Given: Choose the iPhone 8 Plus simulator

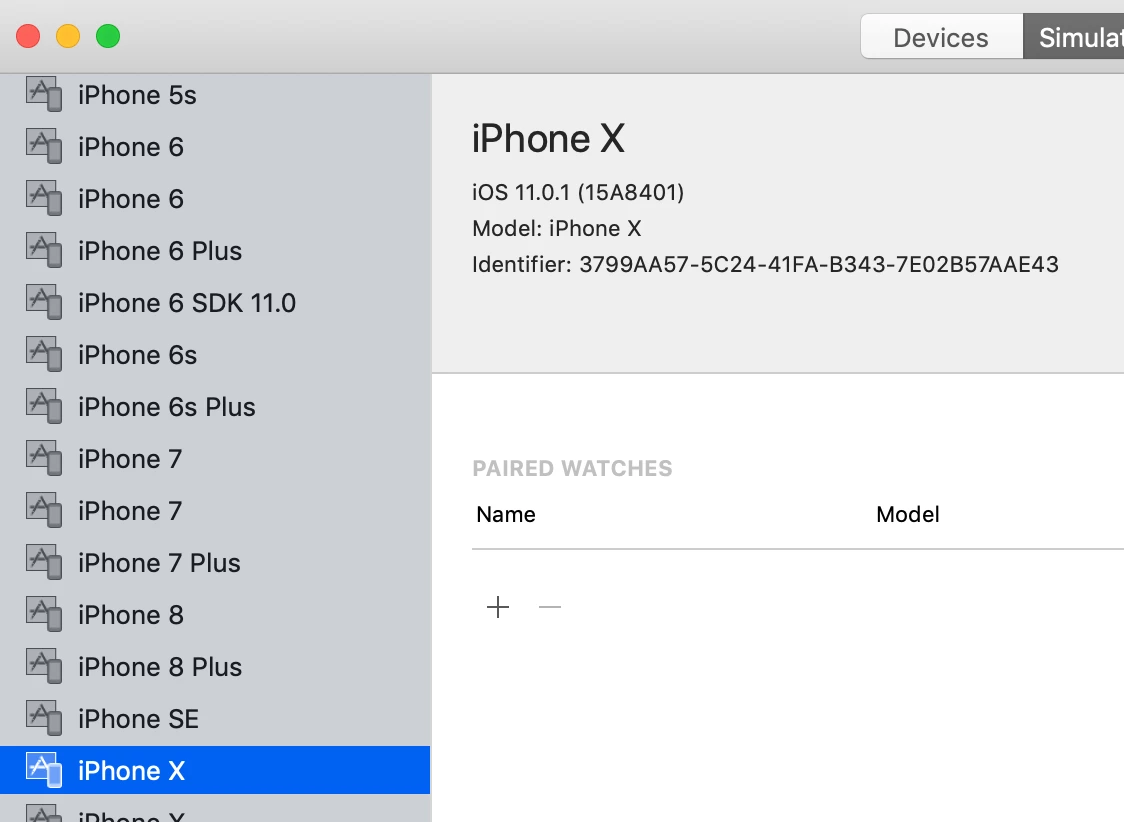Looking at the screenshot, I should coord(215,666).
